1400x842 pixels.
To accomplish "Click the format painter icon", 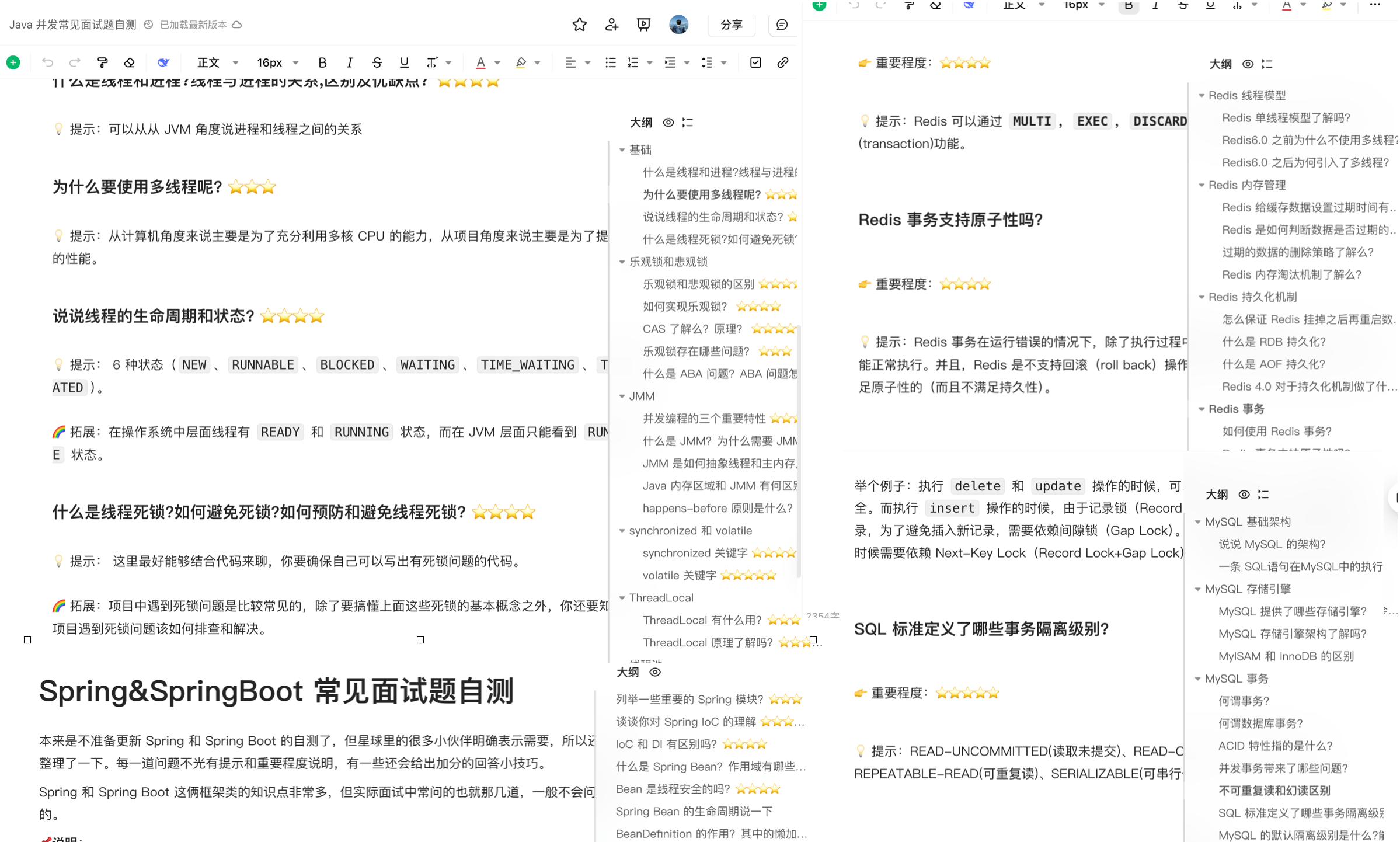I will click(103, 62).
